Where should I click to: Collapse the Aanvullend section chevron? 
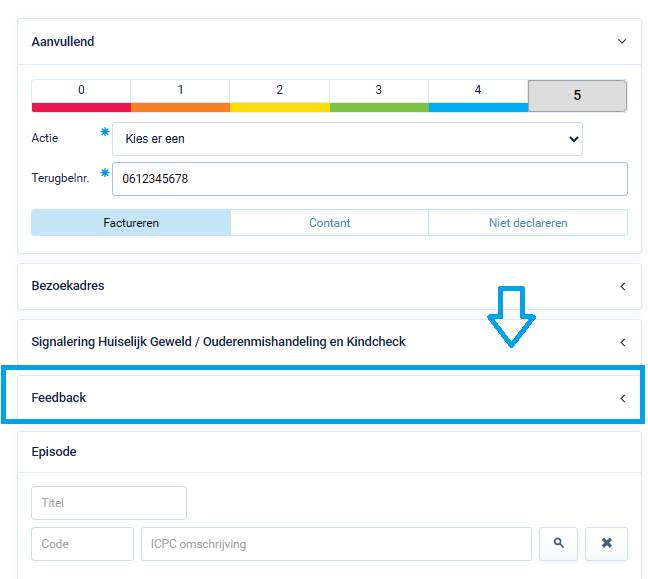coord(622,42)
